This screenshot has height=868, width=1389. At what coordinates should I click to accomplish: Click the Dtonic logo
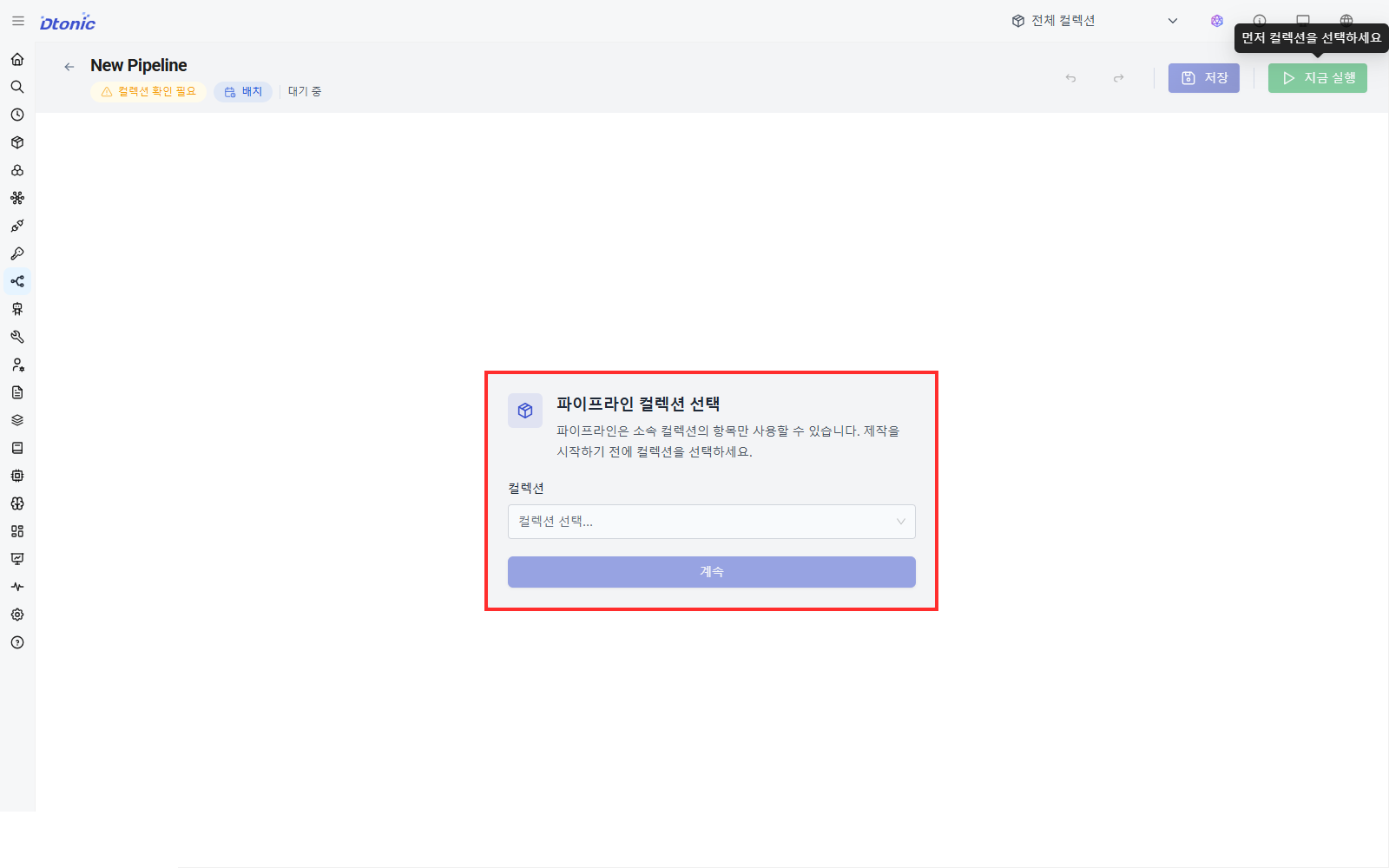coord(68,23)
